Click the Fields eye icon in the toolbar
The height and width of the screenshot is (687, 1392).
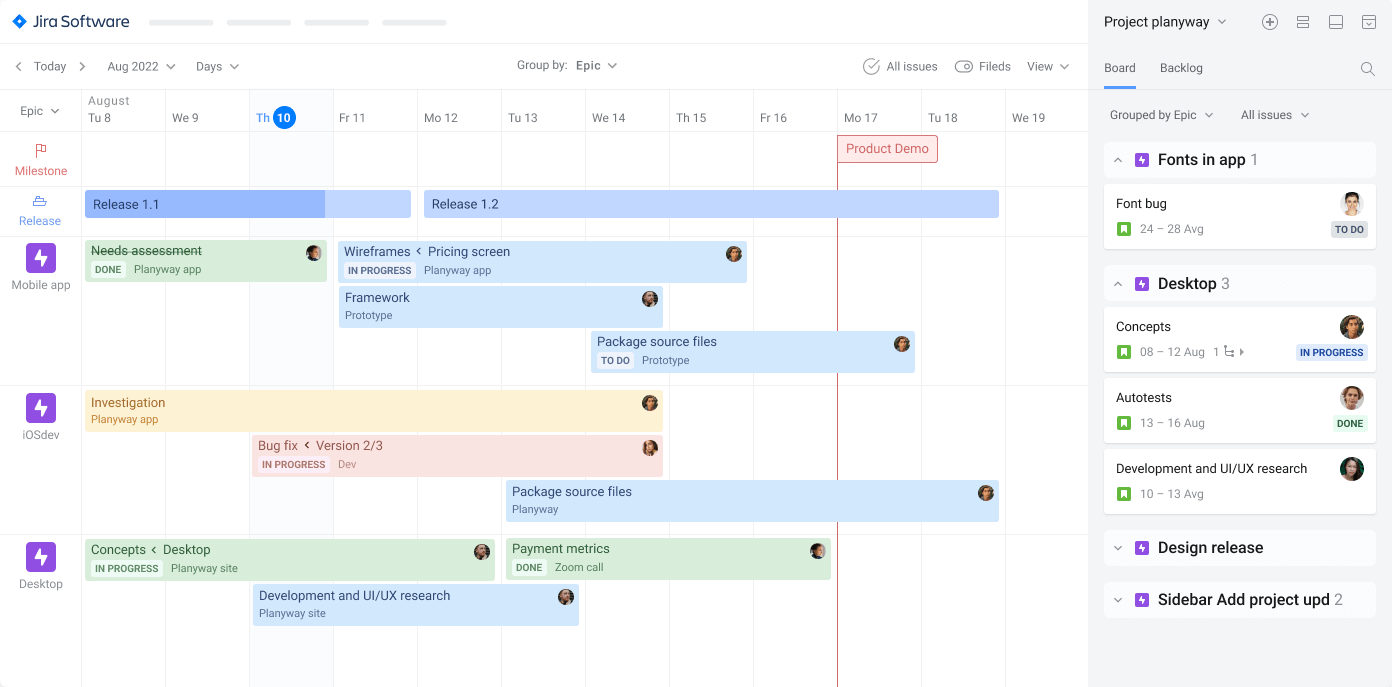click(963, 66)
